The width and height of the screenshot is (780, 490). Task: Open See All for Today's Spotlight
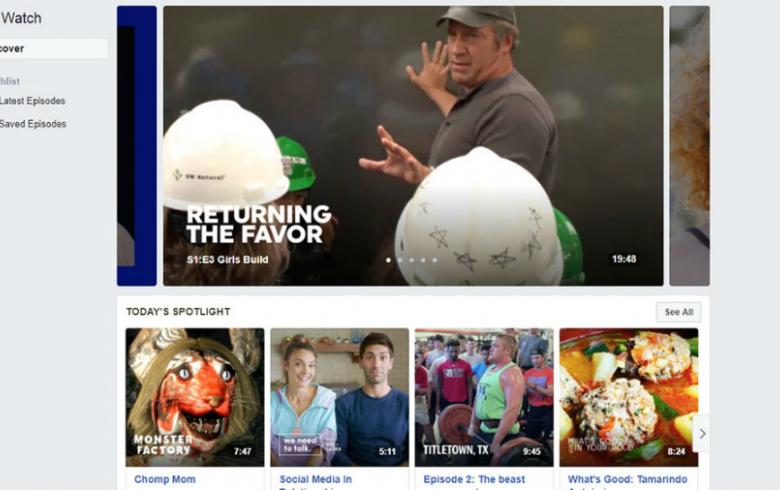pyautogui.click(x=679, y=312)
